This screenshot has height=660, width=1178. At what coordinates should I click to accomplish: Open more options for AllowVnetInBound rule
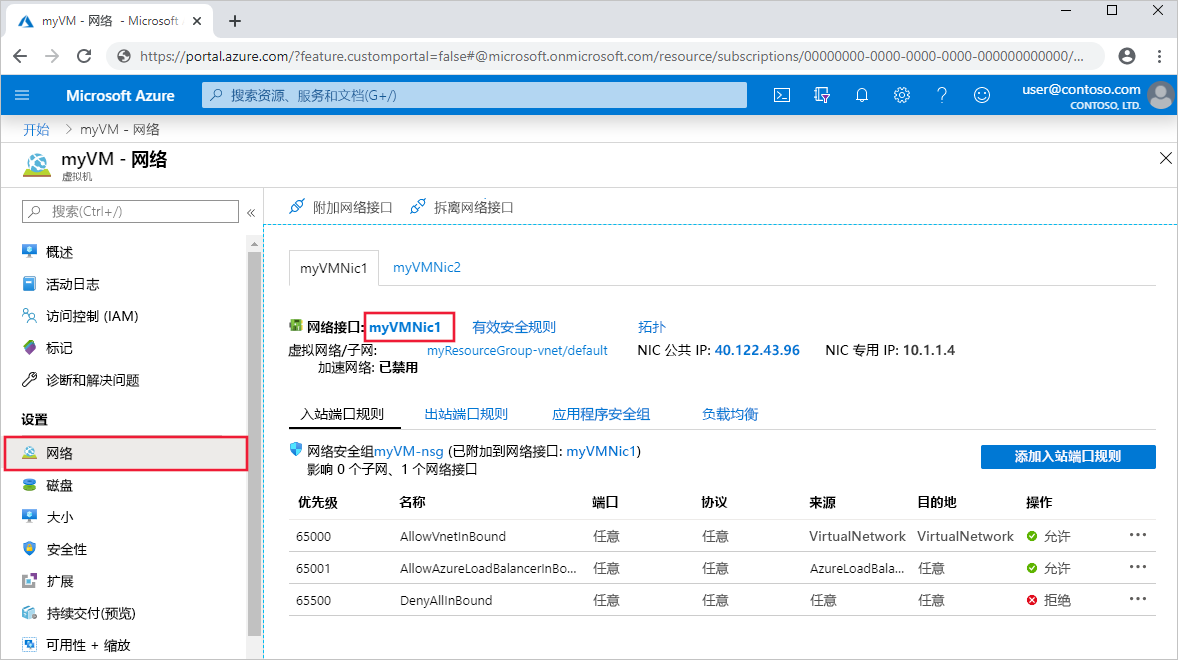tap(1137, 535)
